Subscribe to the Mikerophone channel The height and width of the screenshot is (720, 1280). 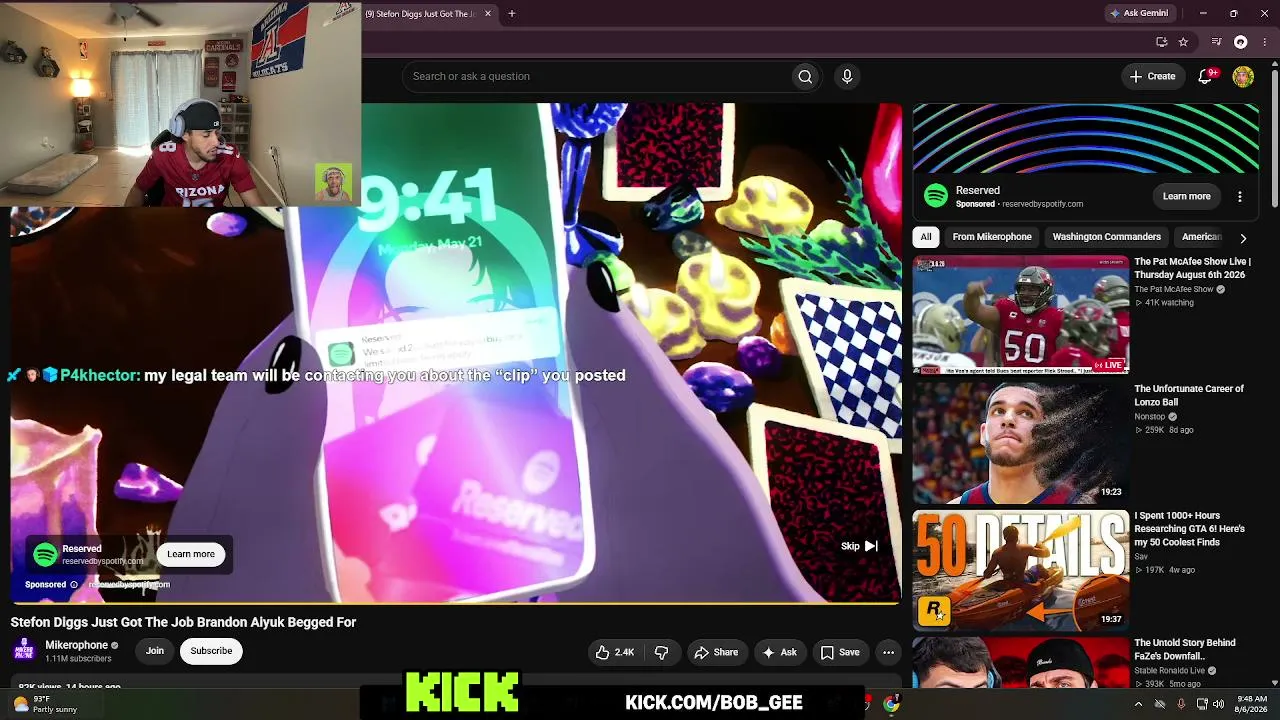coord(211,651)
